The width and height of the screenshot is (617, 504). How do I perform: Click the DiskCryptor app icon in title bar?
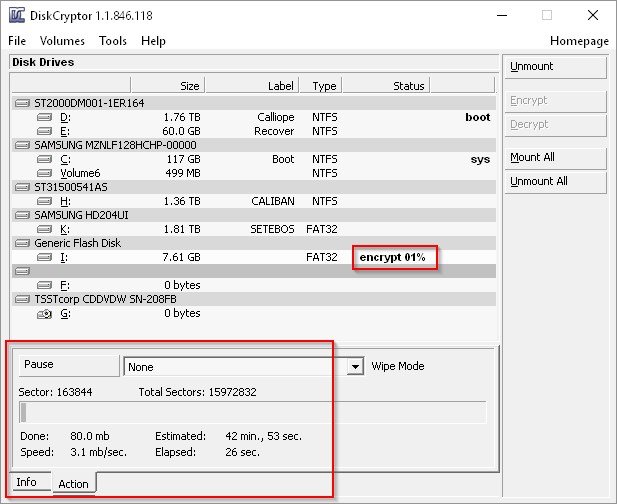(17, 15)
